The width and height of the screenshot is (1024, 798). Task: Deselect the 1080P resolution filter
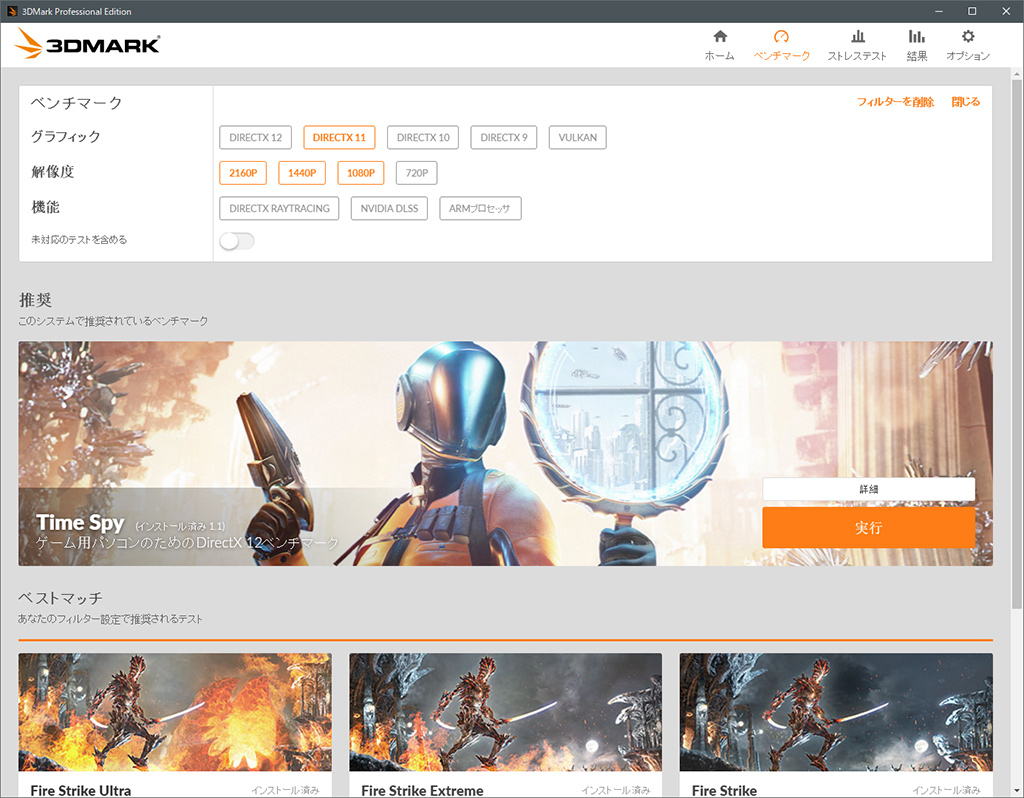coord(360,173)
